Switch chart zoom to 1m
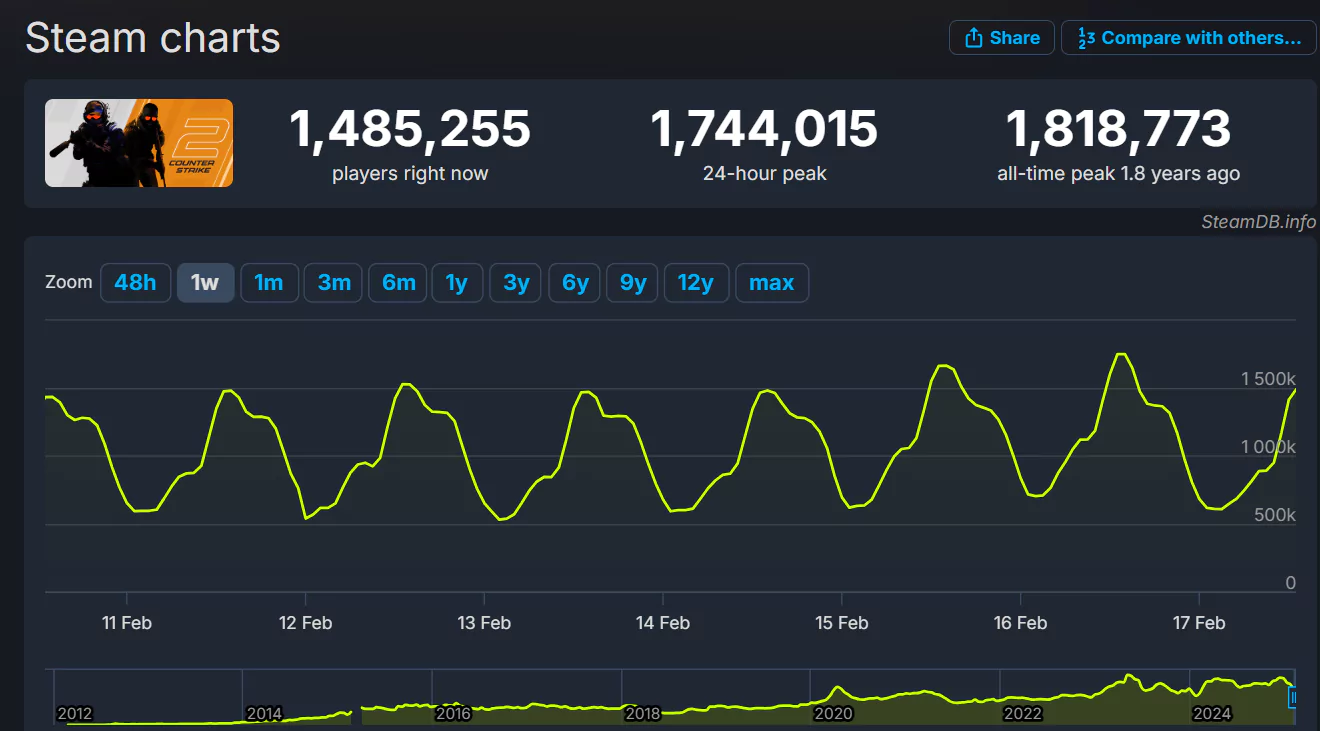This screenshot has height=731, width=1320. [x=269, y=283]
